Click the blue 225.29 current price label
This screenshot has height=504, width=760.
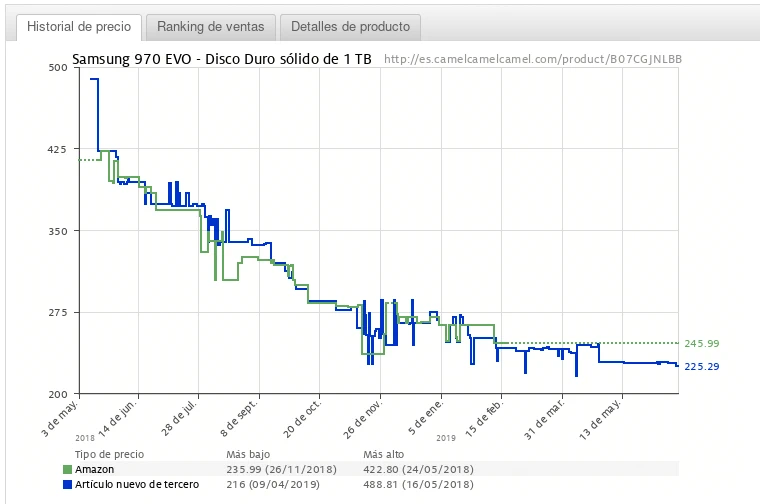tap(702, 367)
